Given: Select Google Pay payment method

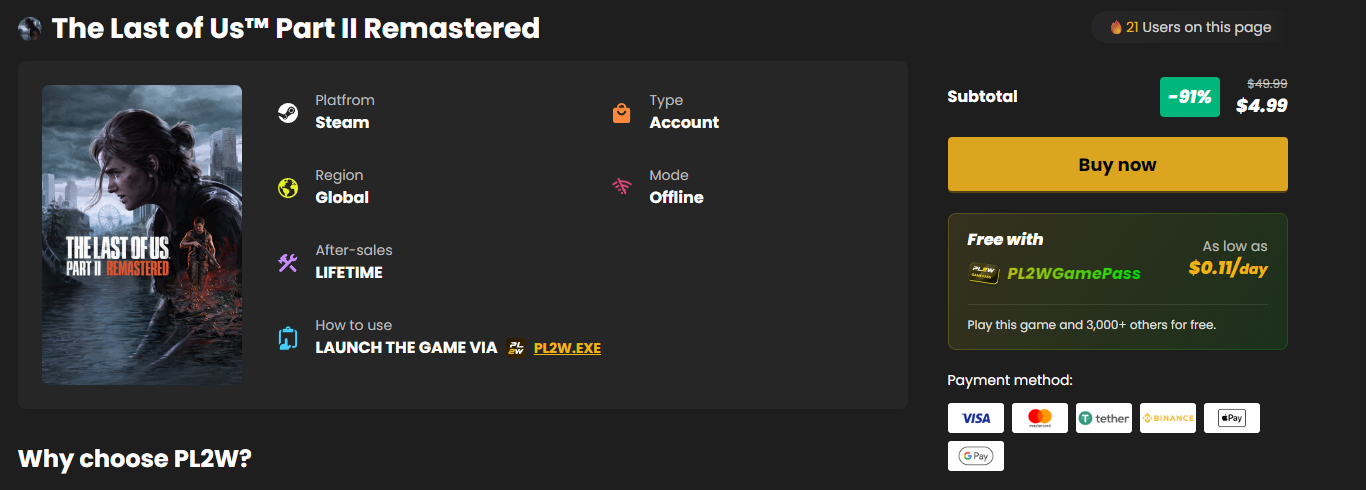Looking at the screenshot, I should coord(976,456).
